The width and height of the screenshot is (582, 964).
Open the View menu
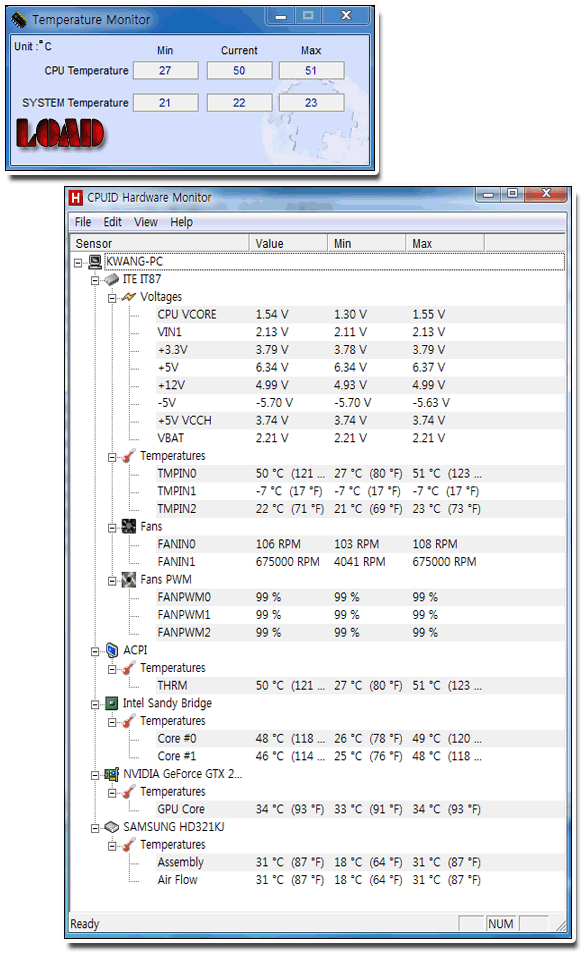[x=146, y=222]
